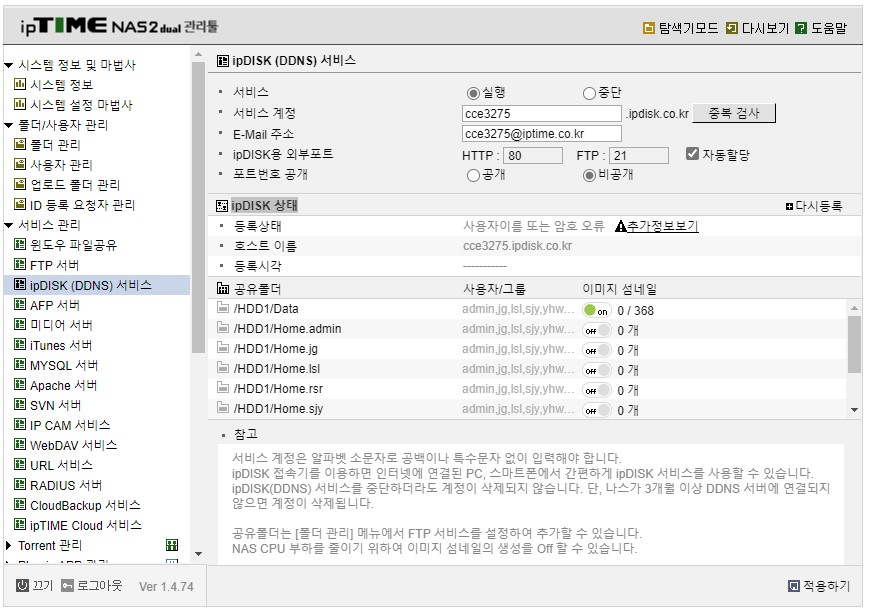Click the 중복 검사 button

click(x=734, y=113)
